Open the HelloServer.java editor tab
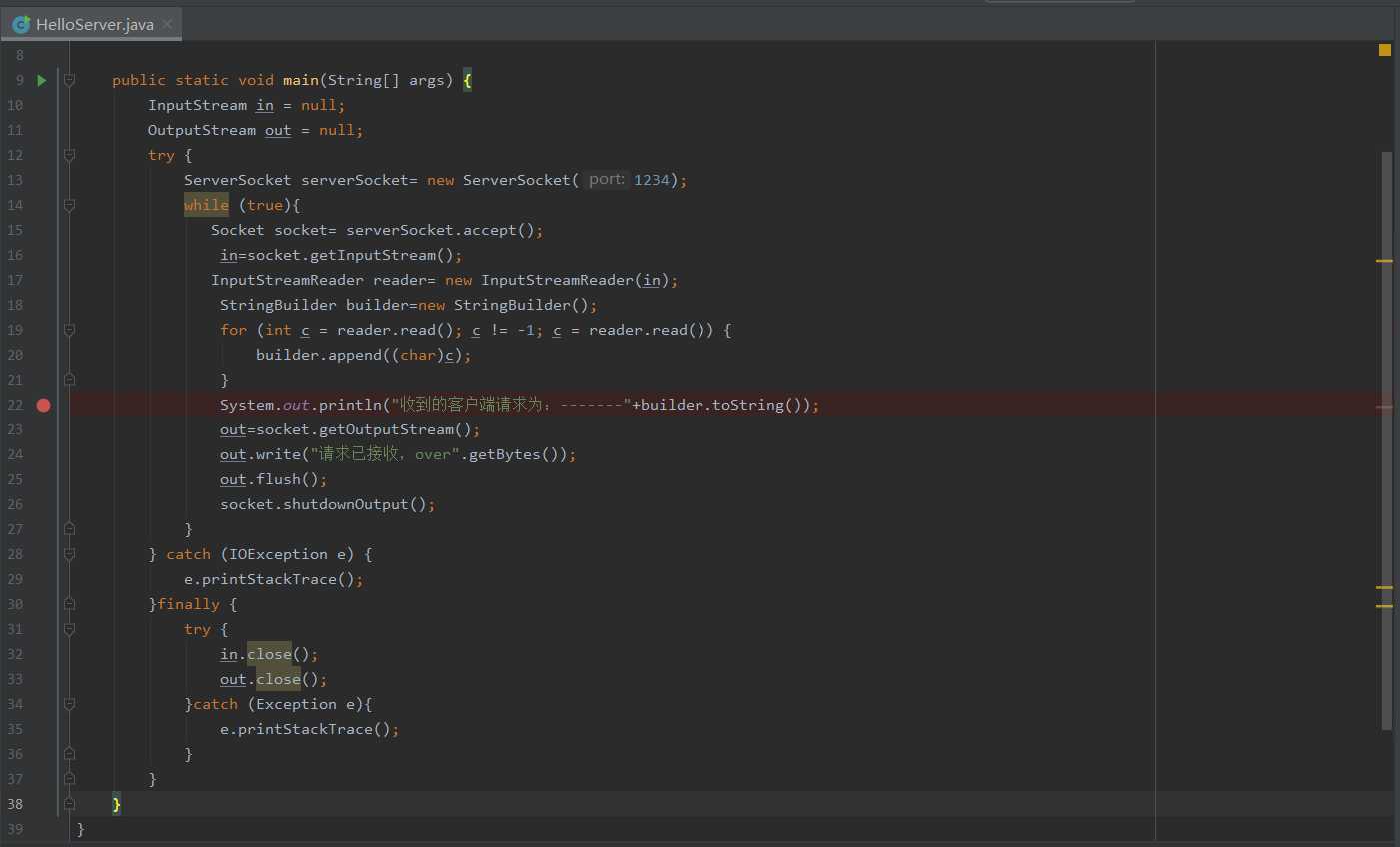 coord(92,24)
